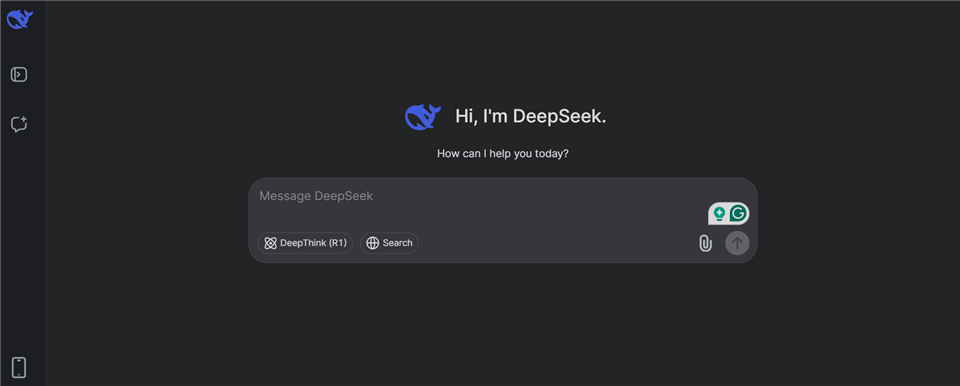Click the globe icon in Search button
This screenshot has height=386, width=960.
coord(372,243)
